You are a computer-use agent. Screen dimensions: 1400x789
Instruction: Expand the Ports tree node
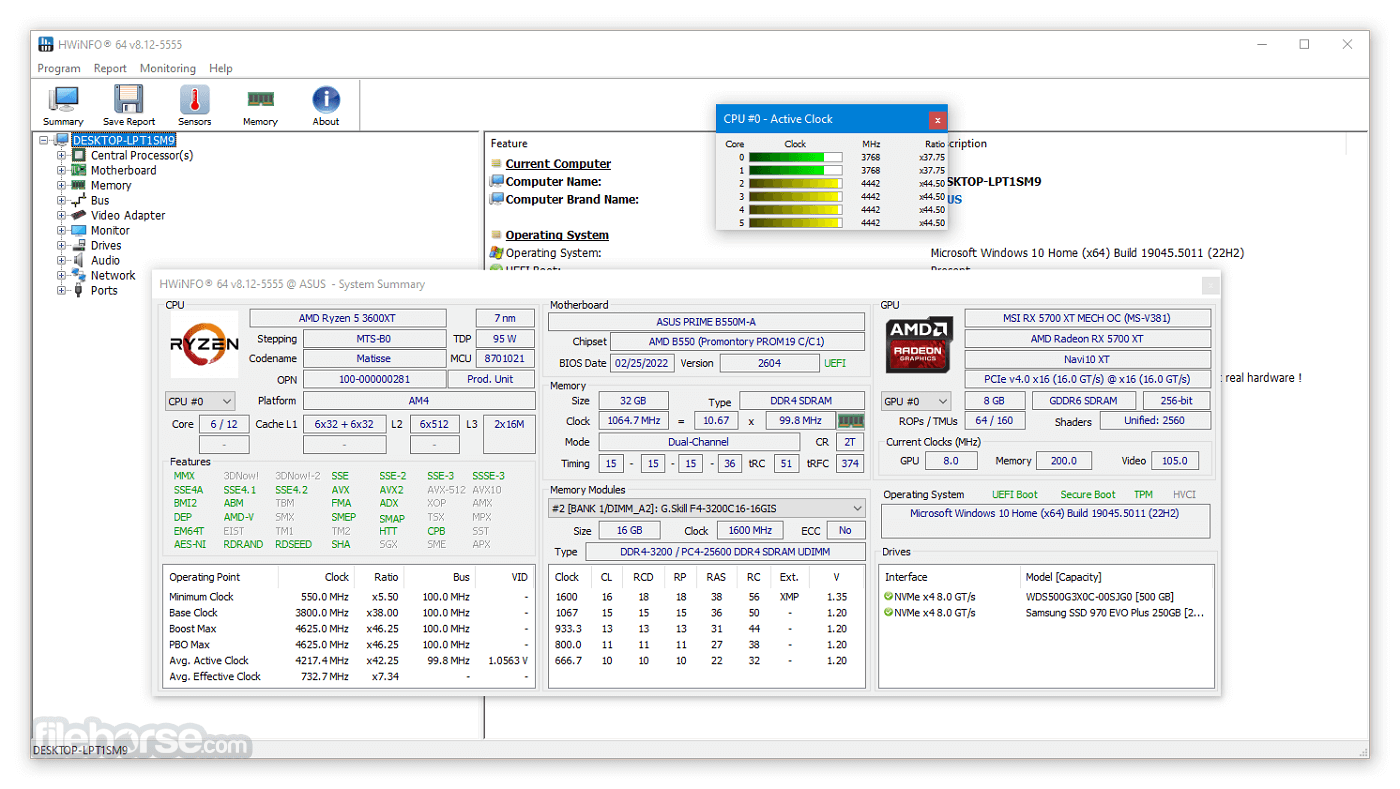[x=62, y=290]
